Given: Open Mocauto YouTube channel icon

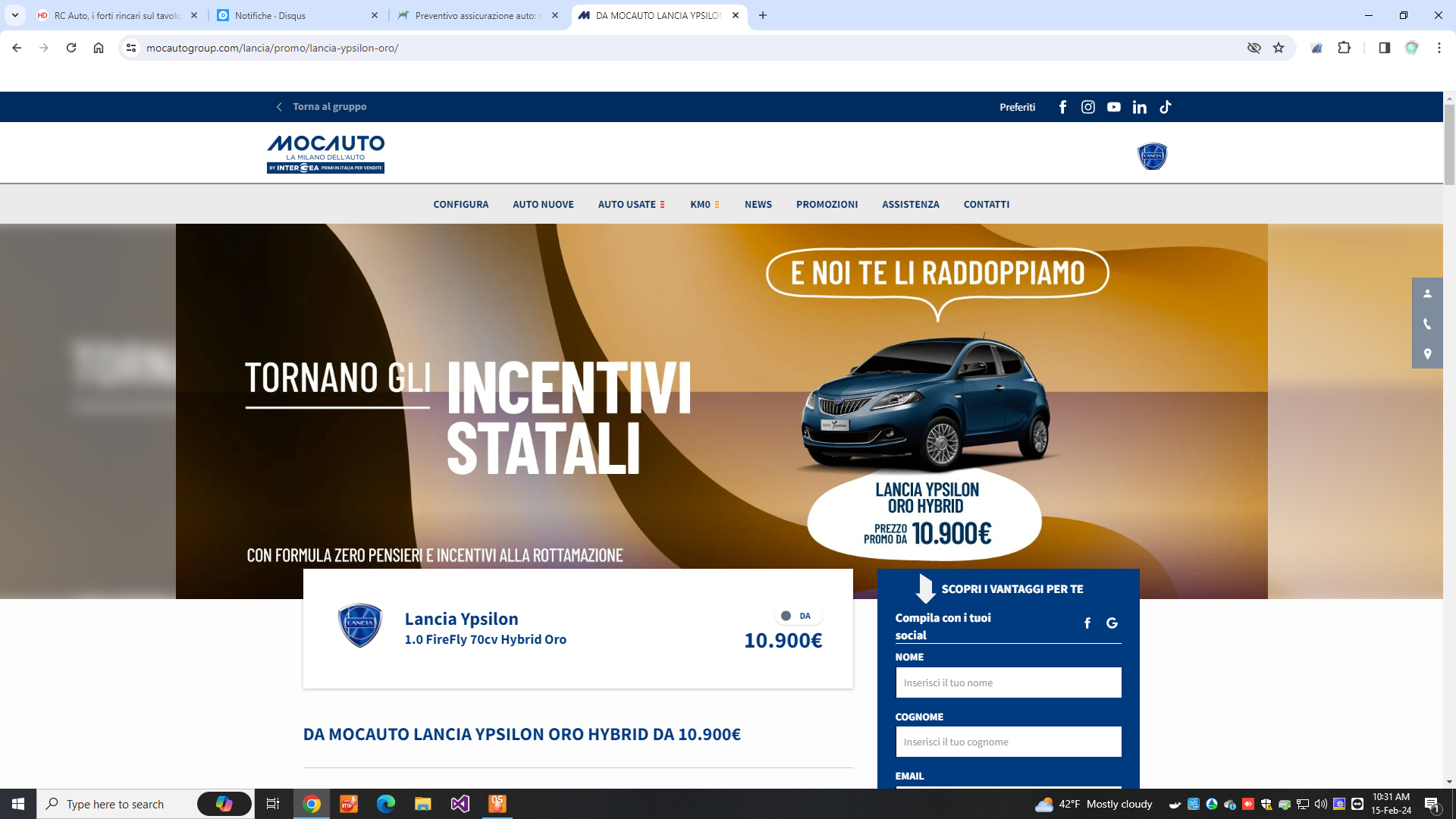Looking at the screenshot, I should click(1114, 107).
